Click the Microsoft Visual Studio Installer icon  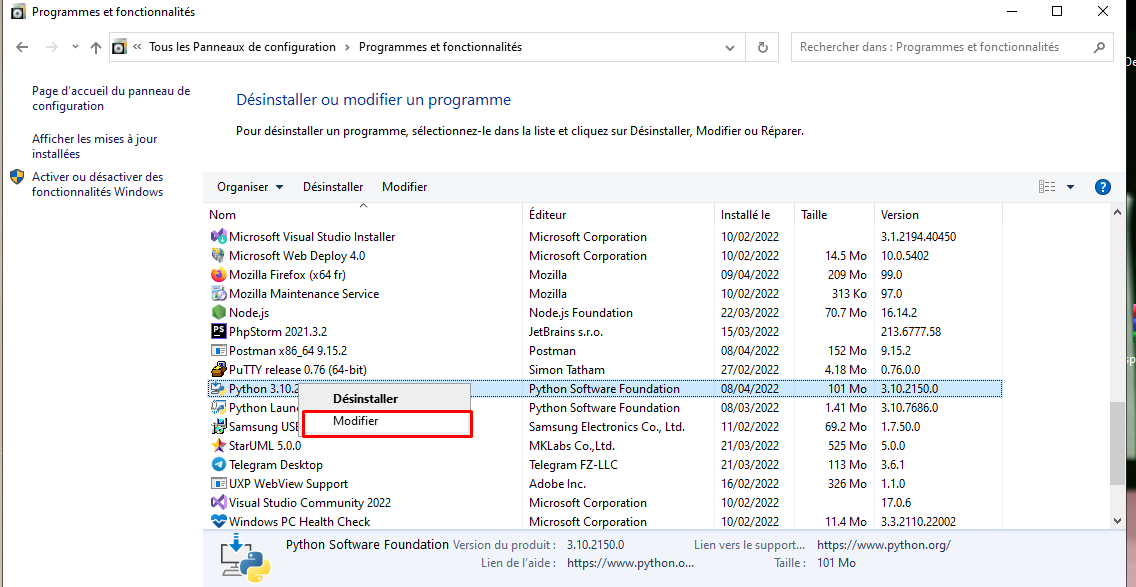[x=218, y=236]
